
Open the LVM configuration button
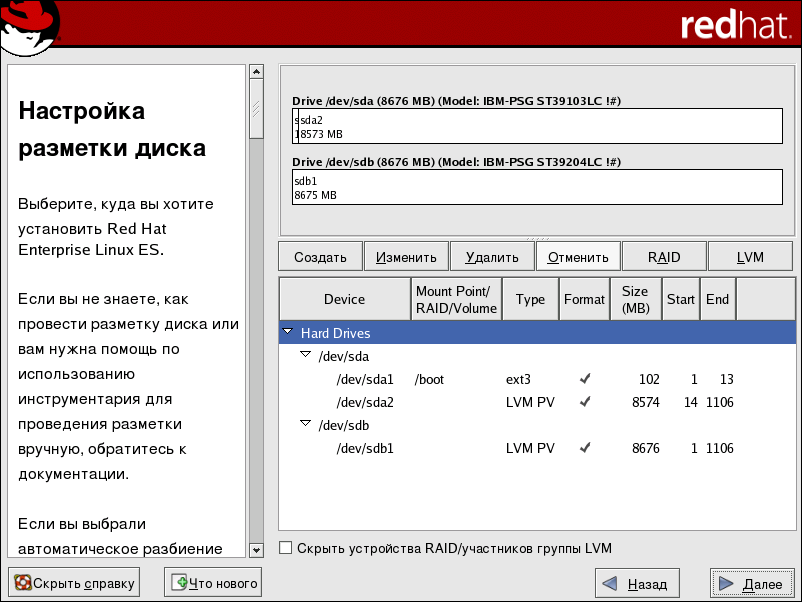click(x=750, y=257)
